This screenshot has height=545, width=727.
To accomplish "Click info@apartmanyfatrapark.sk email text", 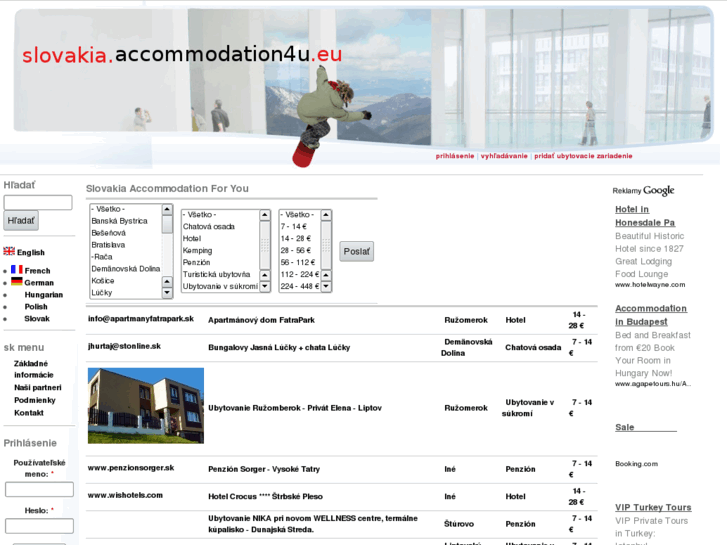I will click(141, 319).
